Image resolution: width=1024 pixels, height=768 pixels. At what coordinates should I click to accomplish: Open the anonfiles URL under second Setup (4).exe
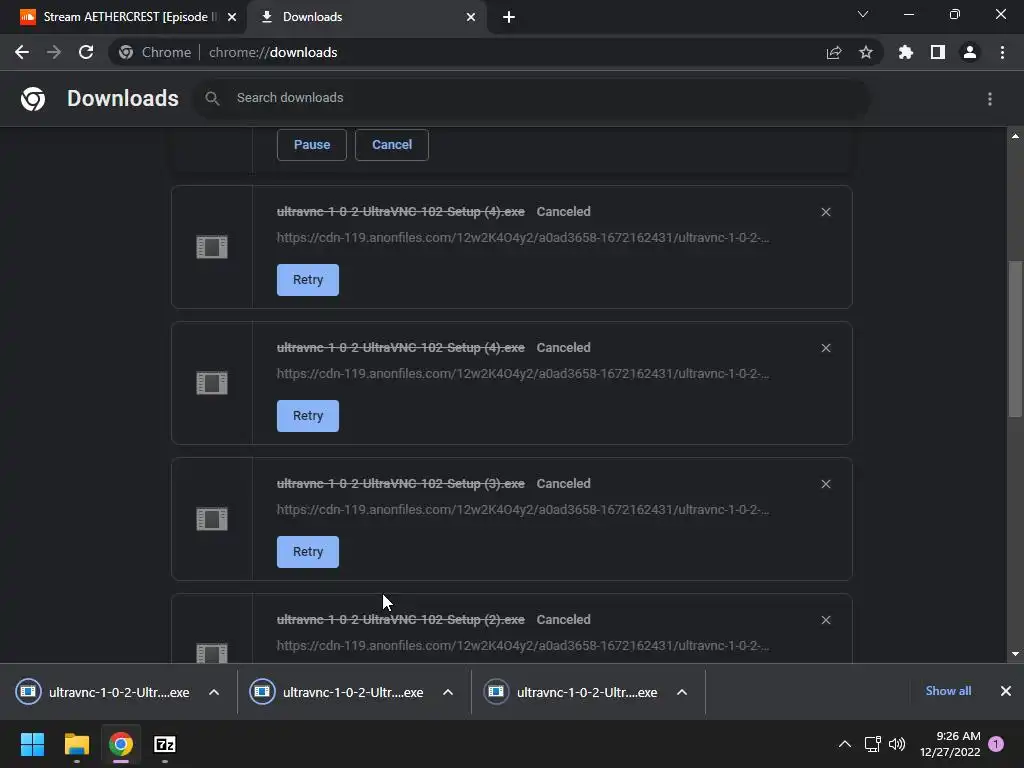(523, 374)
